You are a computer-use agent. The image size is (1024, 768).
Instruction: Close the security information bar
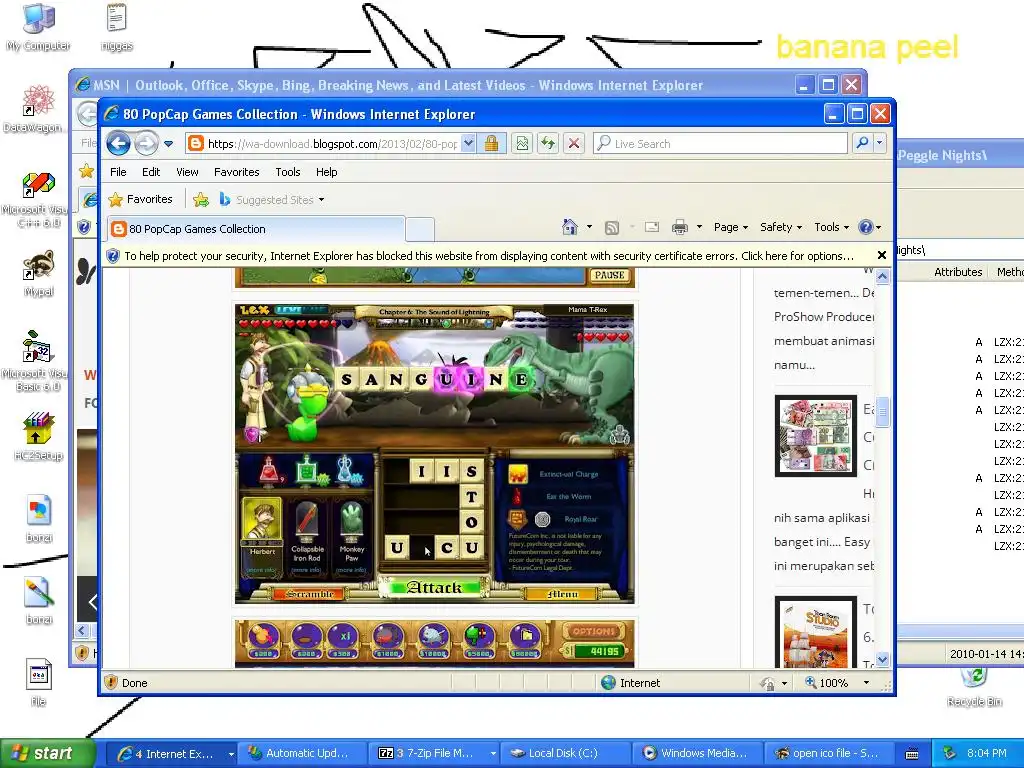point(882,255)
